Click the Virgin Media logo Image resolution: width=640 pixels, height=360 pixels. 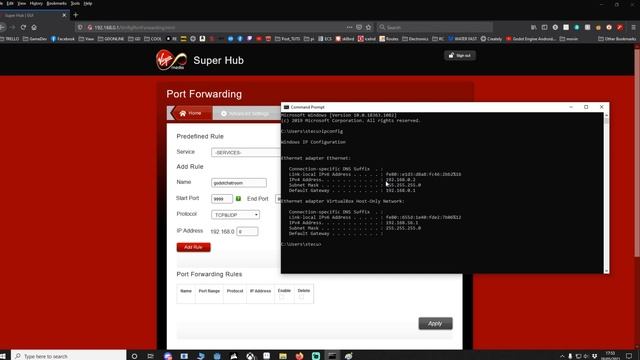click(171, 60)
